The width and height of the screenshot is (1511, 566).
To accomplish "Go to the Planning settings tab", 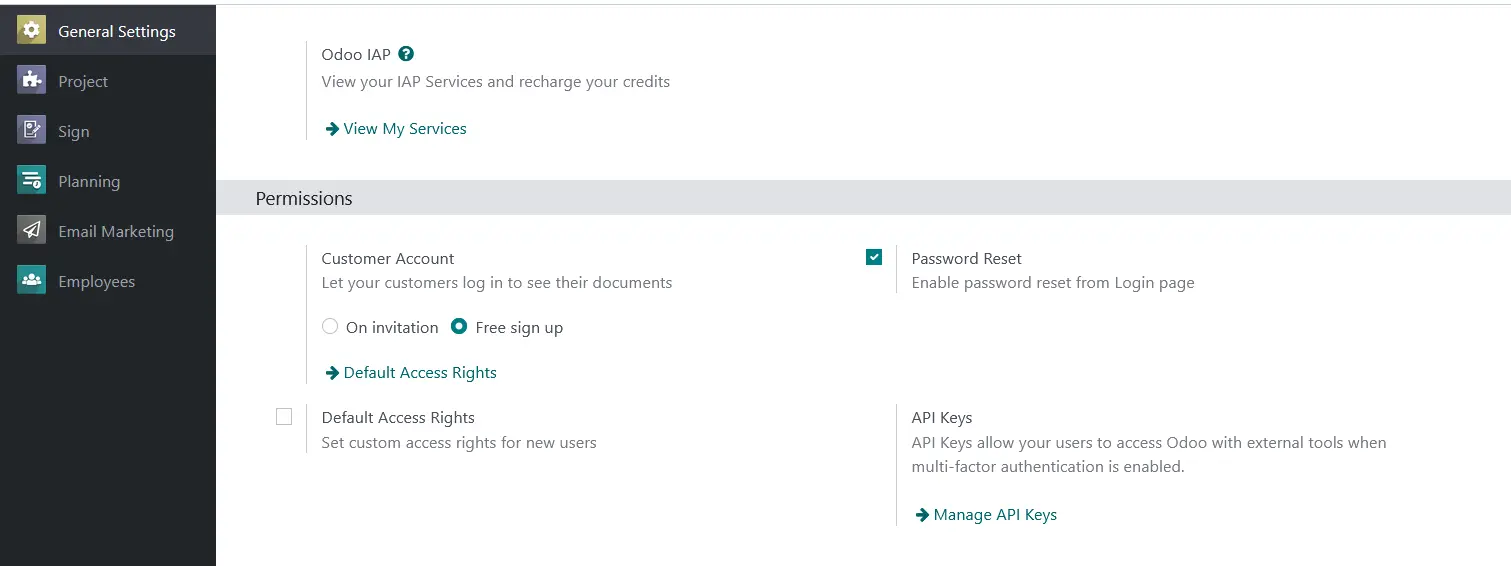I will pos(108,181).
